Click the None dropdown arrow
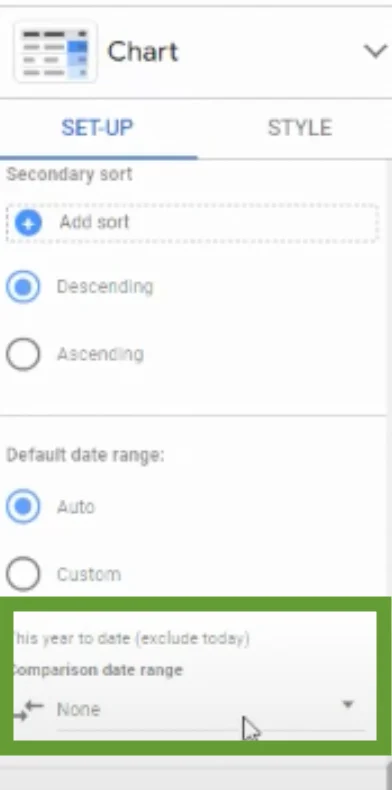392x790 pixels. pyautogui.click(x=348, y=704)
